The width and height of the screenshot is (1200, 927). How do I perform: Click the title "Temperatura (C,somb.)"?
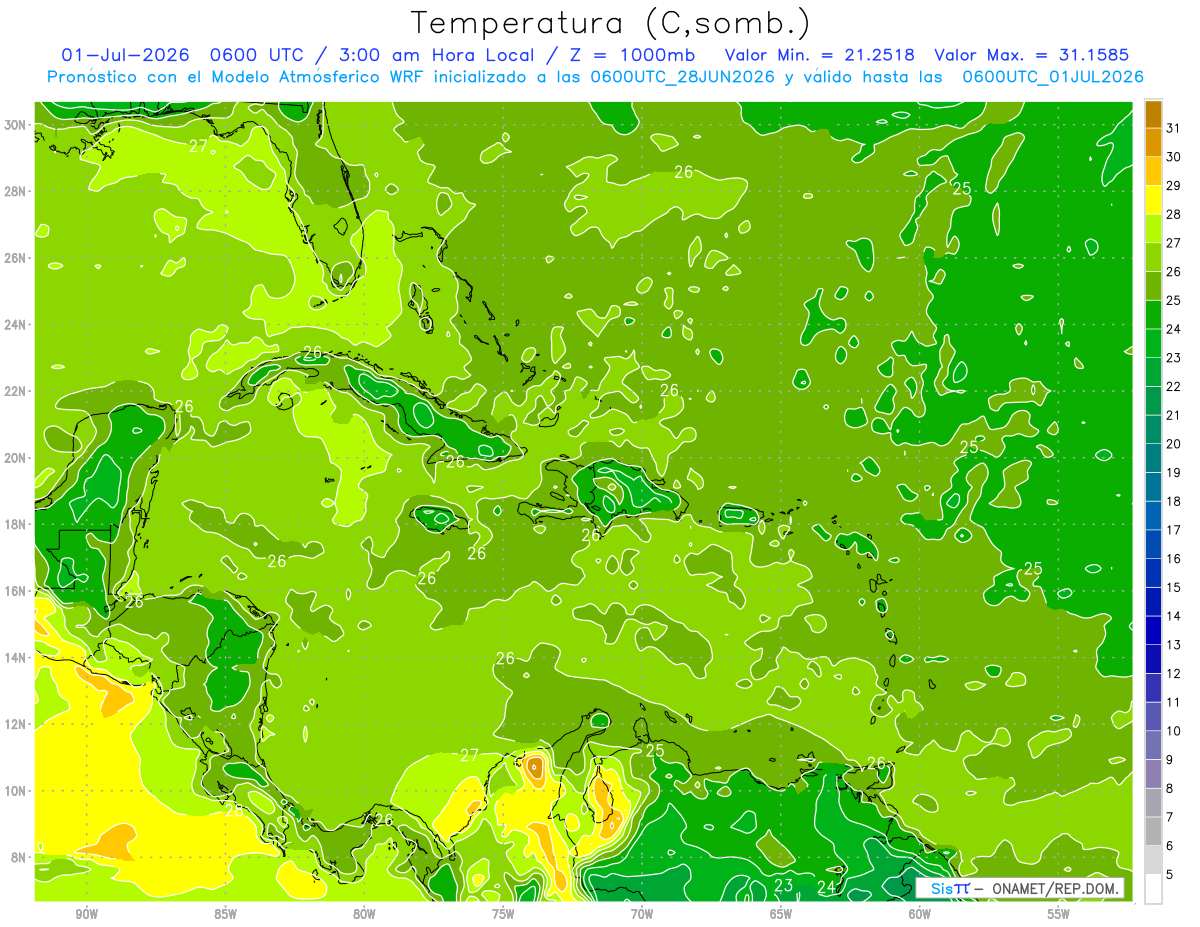pyautogui.click(x=610, y=23)
